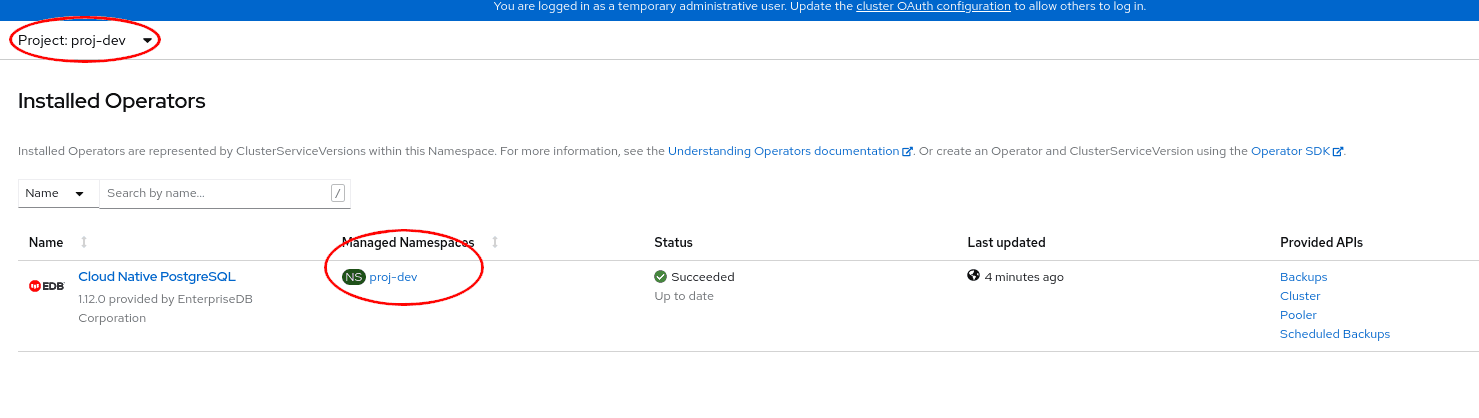Open the Scheduled Backups provided API
Image resolution: width=1479 pixels, height=418 pixels.
(1334, 334)
